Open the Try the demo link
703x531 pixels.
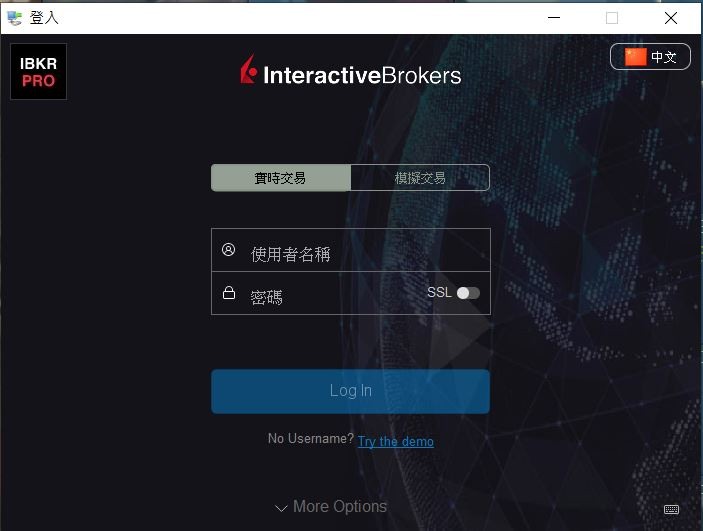point(395,442)
